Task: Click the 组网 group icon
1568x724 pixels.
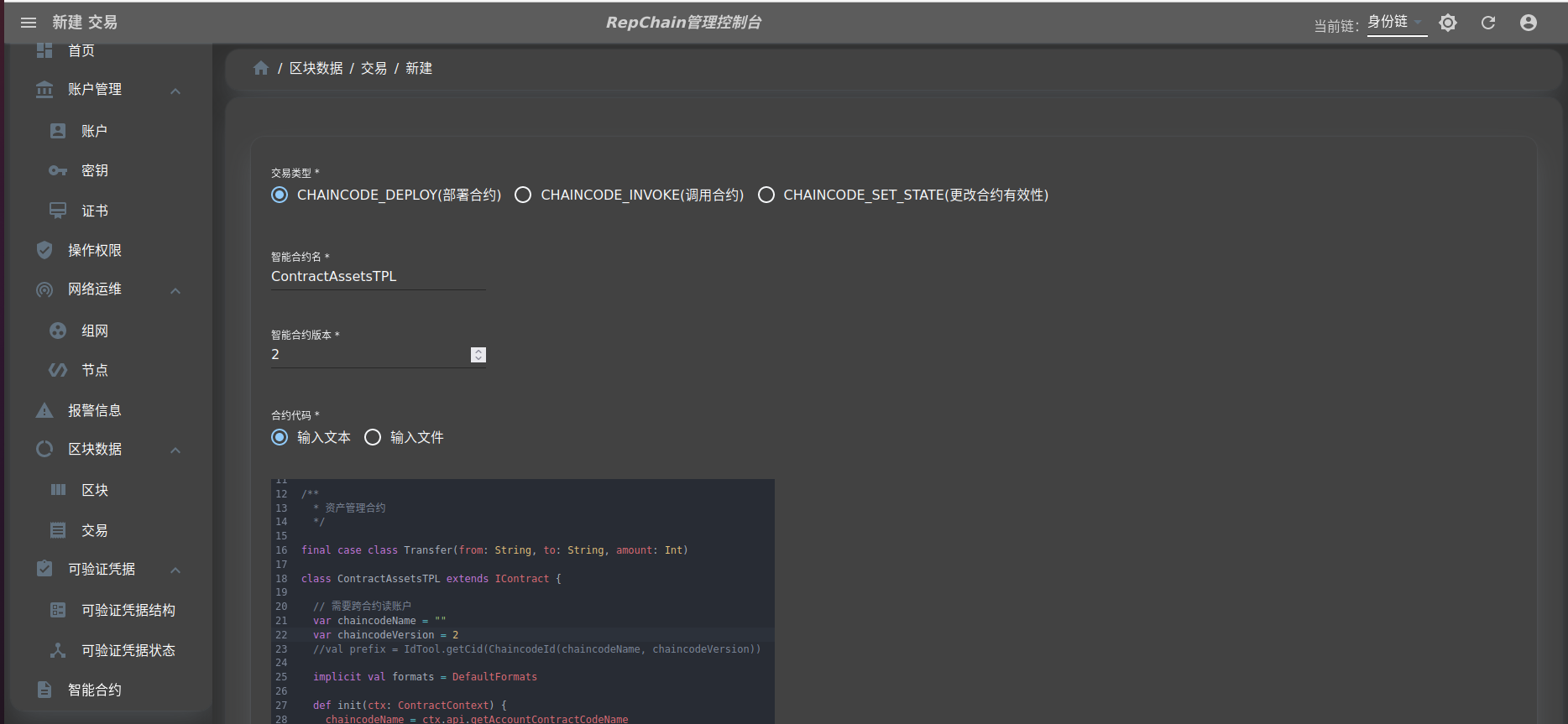Action: click(58, 331)
